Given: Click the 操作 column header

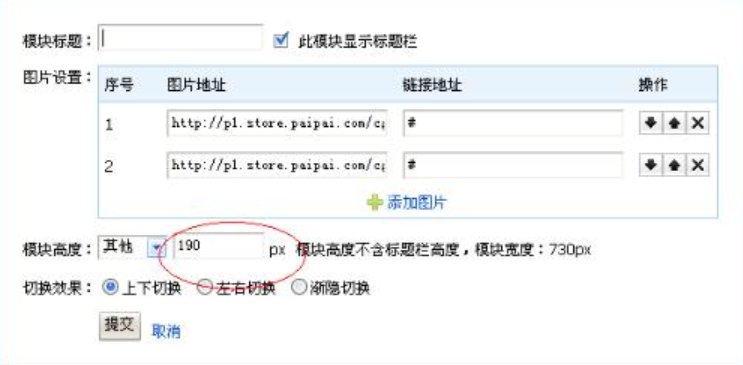Looking at the screenshot, I should (x=653, y=85).
